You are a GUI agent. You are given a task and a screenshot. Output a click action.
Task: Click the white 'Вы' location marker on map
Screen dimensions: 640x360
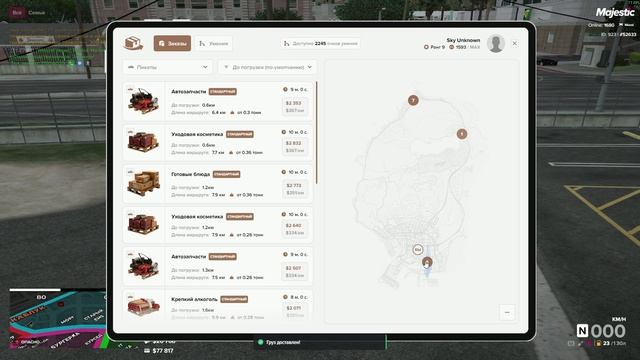(x=418, y=250)
